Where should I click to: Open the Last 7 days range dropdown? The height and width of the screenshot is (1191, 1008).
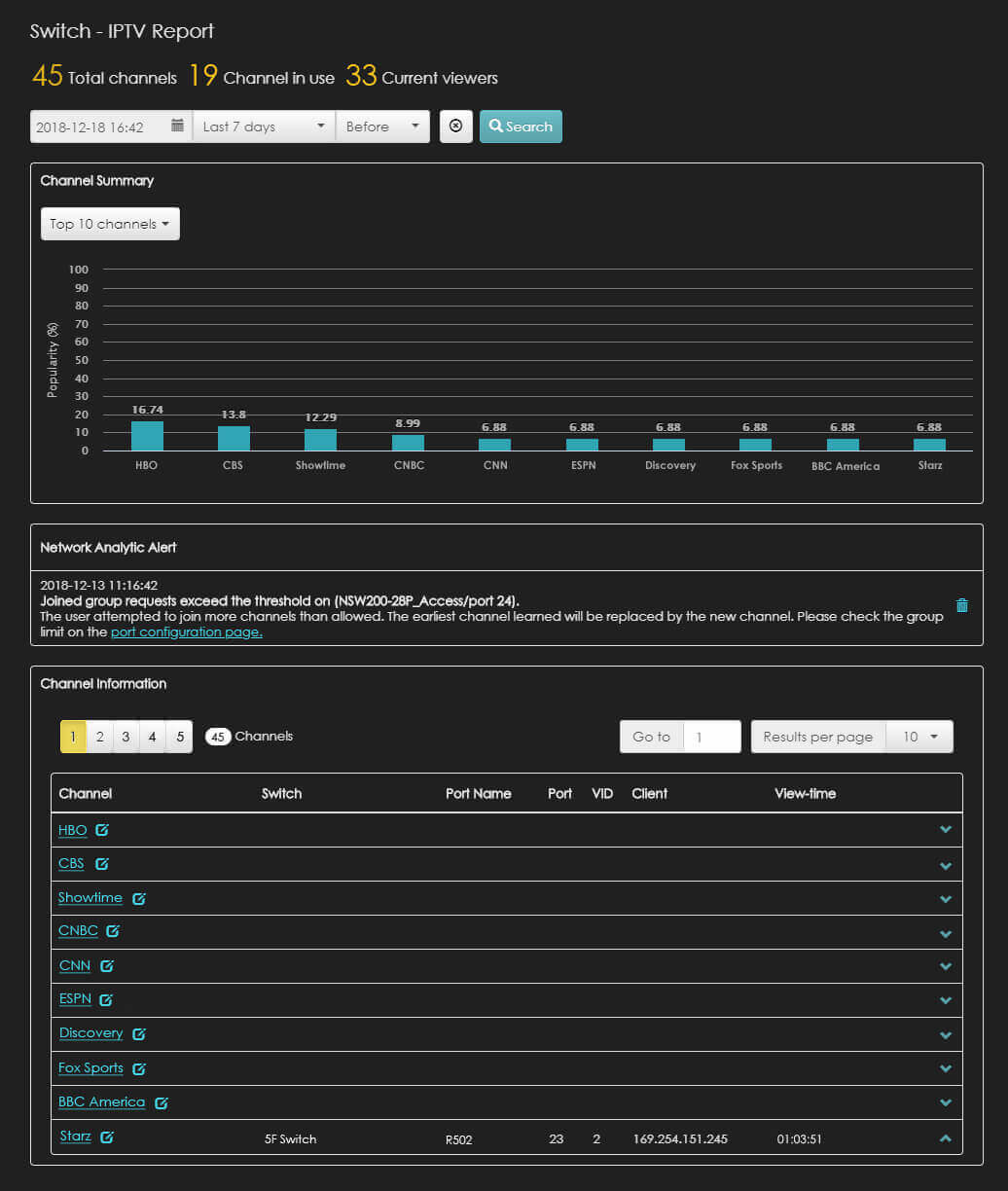point(264,126)
